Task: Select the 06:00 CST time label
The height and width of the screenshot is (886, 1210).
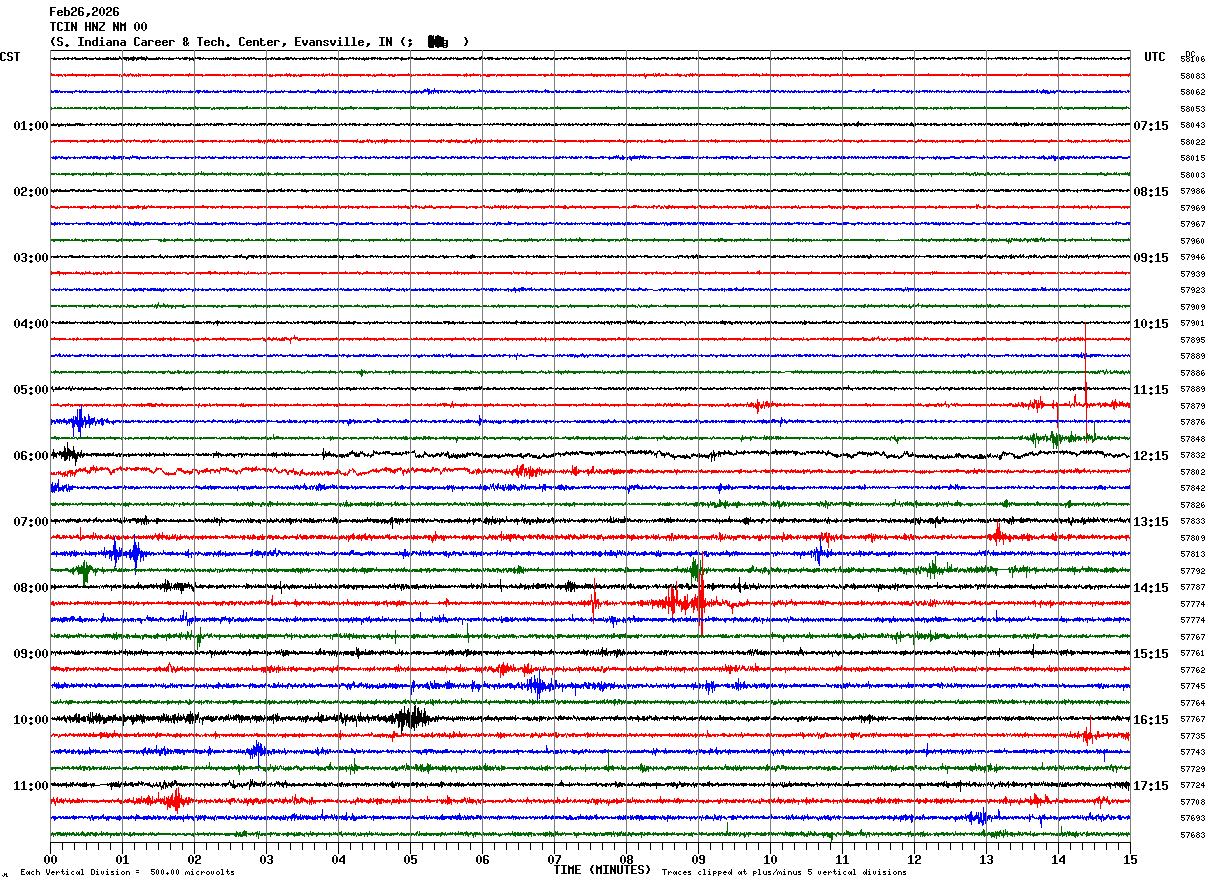Action: (x=31, y=456)
